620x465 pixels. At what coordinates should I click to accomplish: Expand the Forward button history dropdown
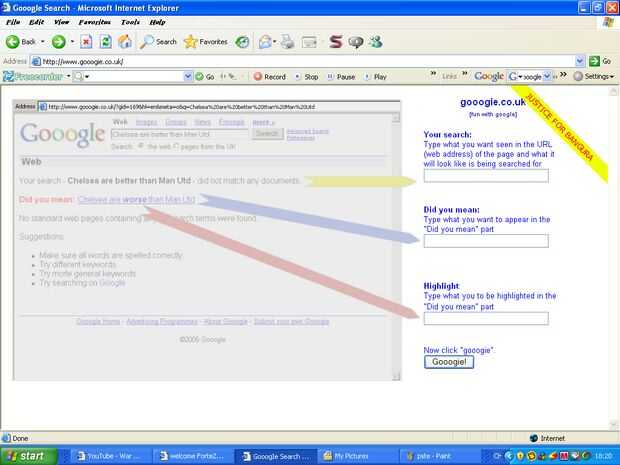coord(72,42)
